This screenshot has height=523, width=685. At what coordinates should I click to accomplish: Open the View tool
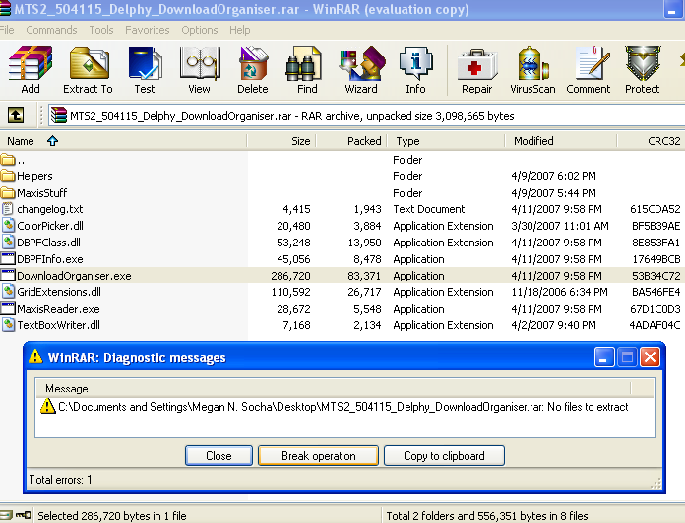(199, 70)
